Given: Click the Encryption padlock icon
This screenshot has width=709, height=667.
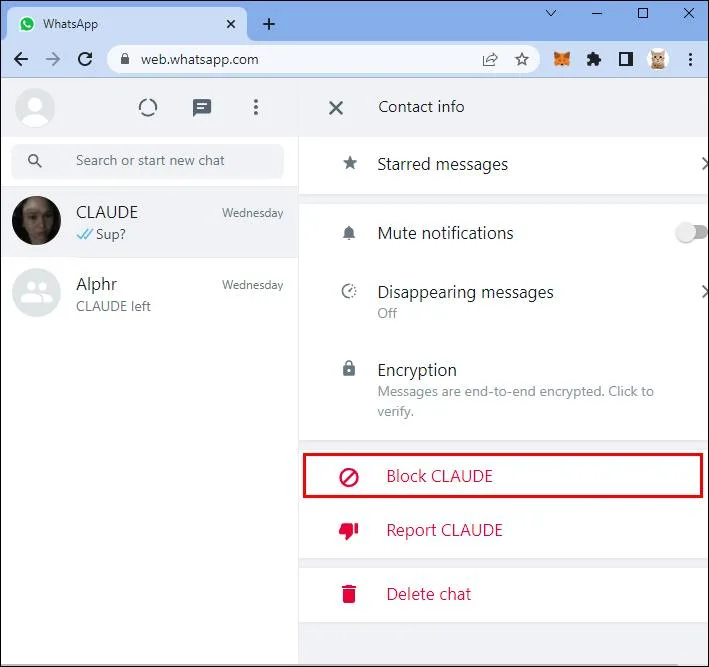Looking at the screenshot, I should pyautogui.click(x=349, y=369).
